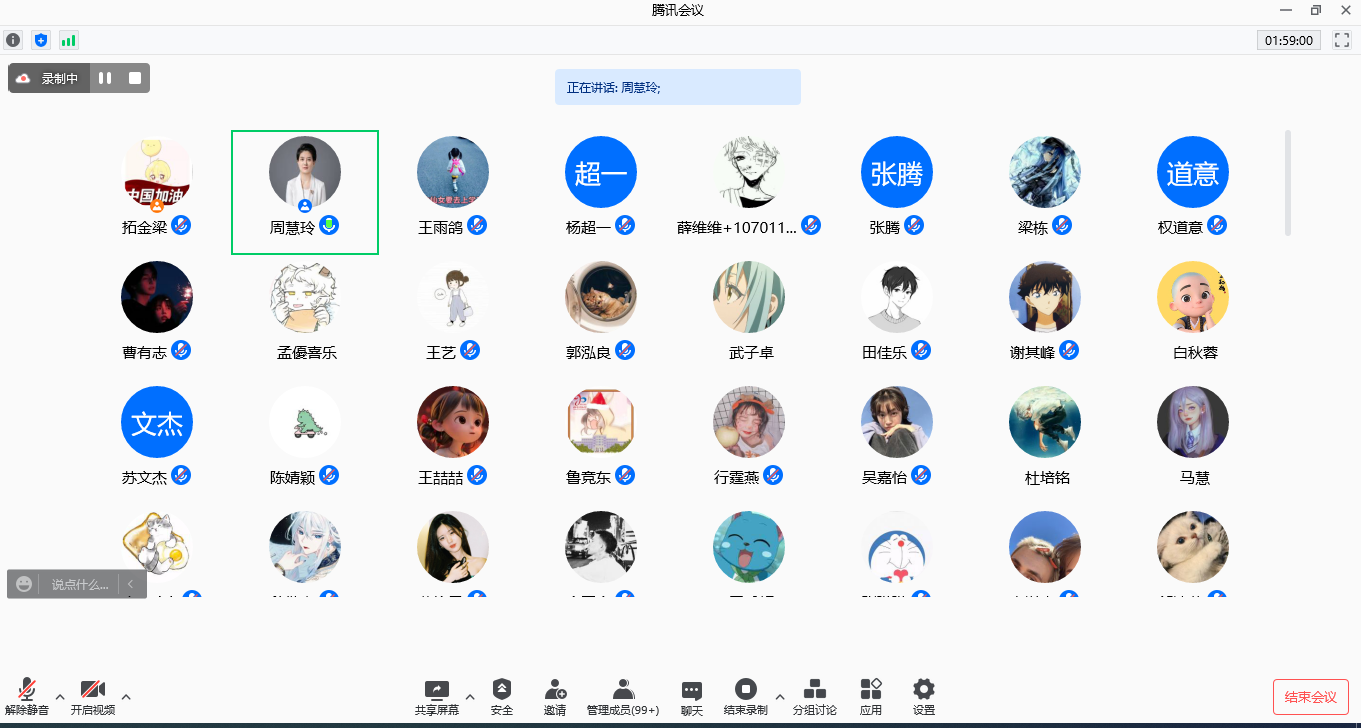Open 分组讨论 breakout rooms
This screenshot has width=1361, height=728.
815,697
